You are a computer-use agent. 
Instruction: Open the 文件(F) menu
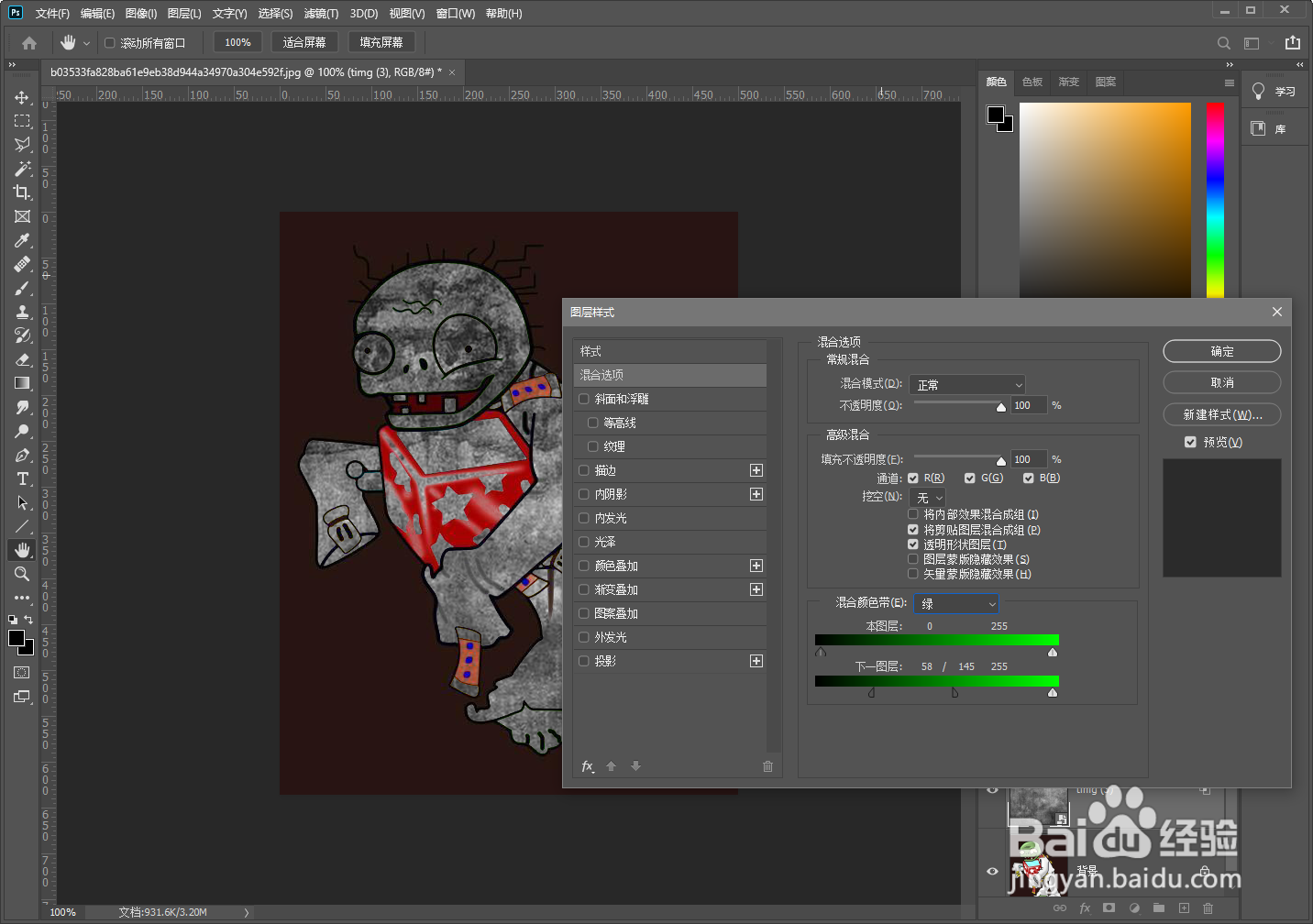click(52, 14)
